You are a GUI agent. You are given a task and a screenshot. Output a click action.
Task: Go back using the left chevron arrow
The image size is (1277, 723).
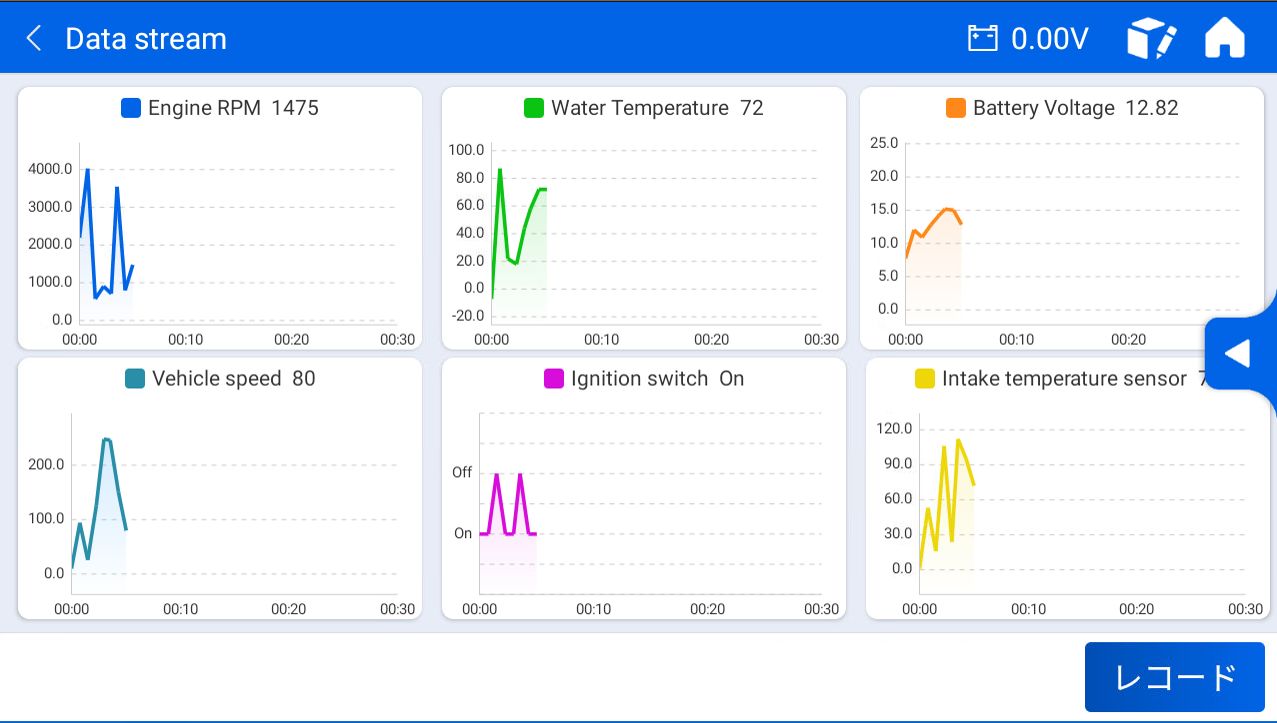click(34, 39)
